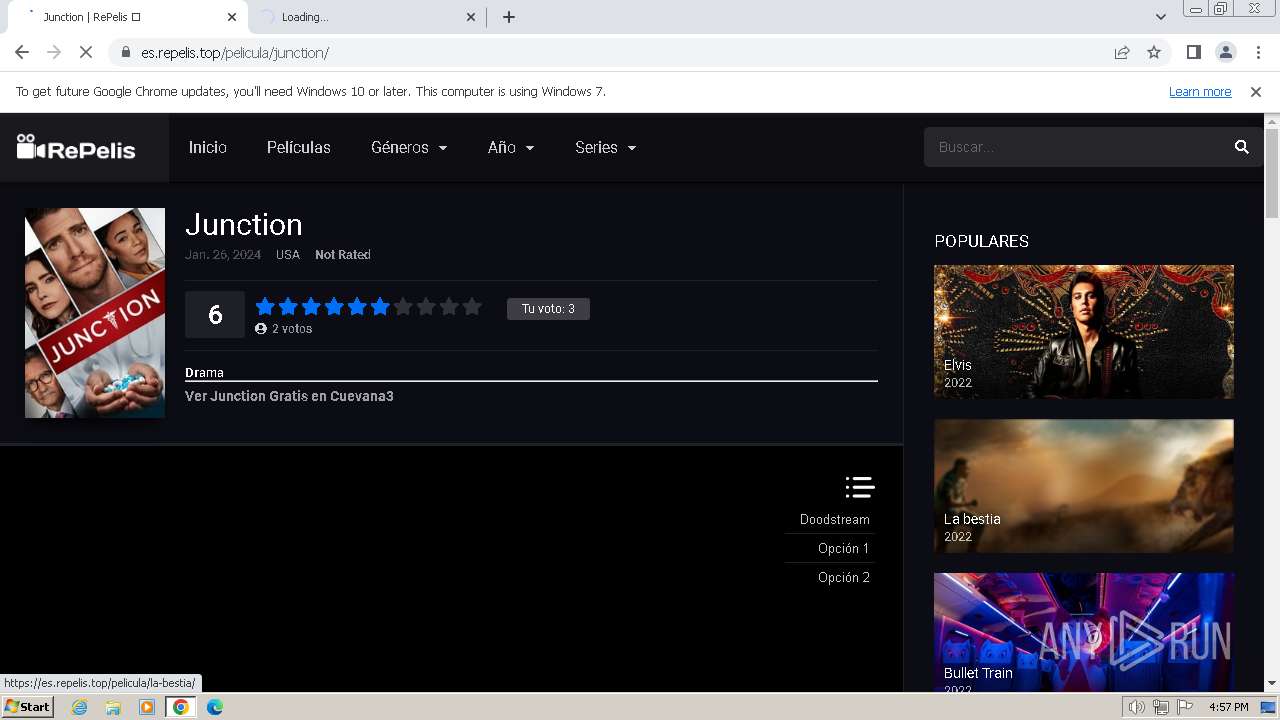The image size is (1280, 720).
Task: Open the side panel icon
Action: (1193, 52)
